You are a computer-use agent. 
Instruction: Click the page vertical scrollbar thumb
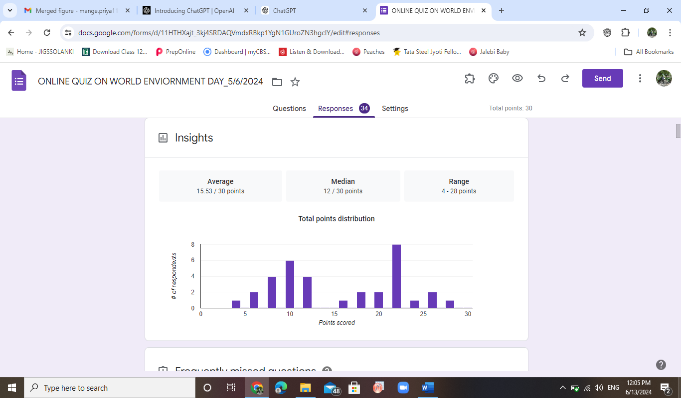tap(678, 131)
